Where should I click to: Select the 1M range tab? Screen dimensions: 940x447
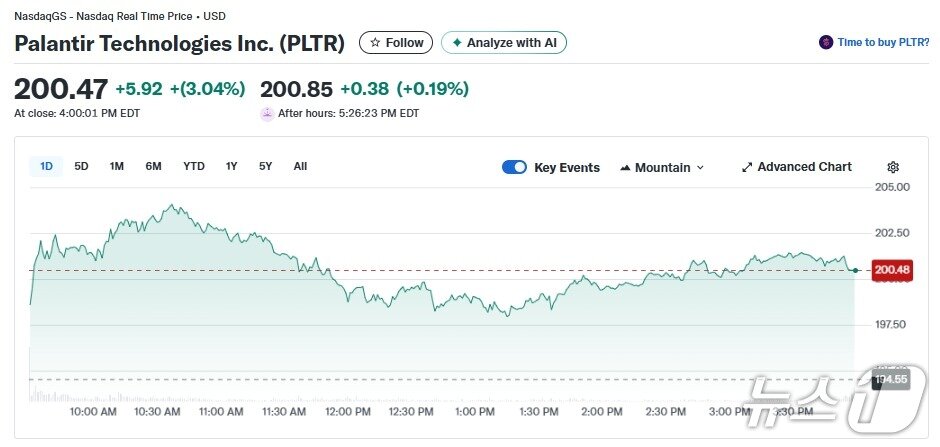(x=117, y=166)
